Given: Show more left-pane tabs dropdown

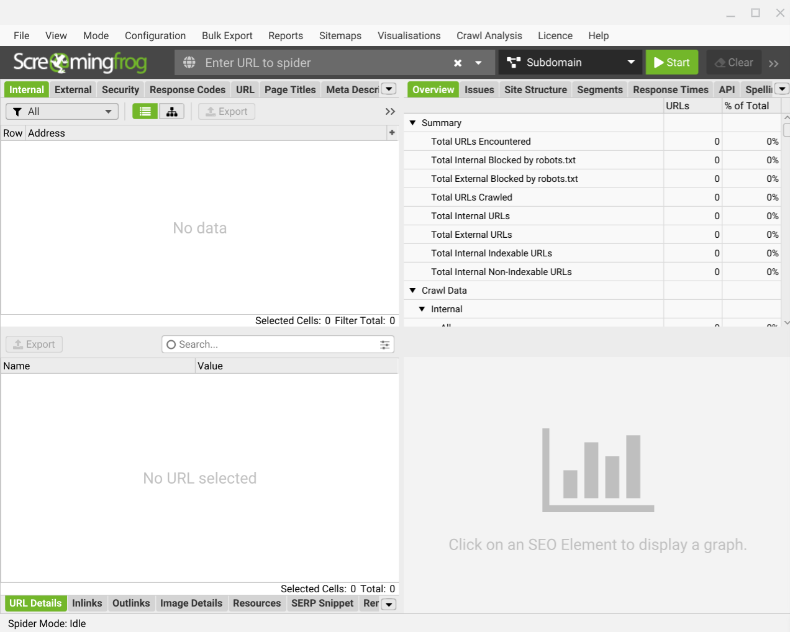Looking at the screenshot, I should pos(389,89).
